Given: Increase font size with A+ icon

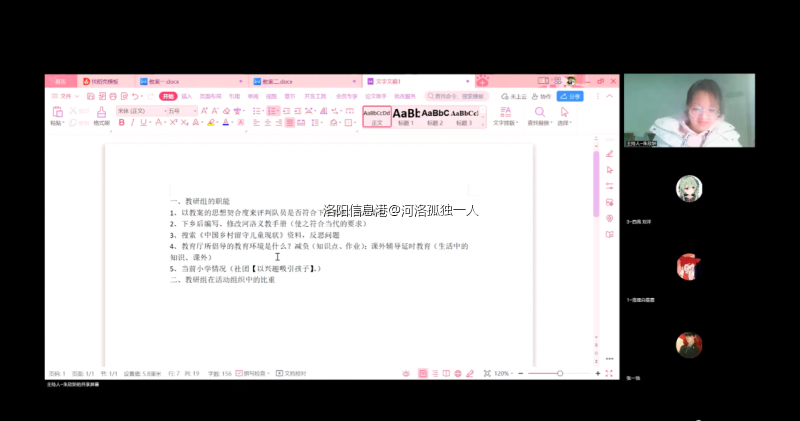Looking at the screenshot, I should tap(204, 111).
